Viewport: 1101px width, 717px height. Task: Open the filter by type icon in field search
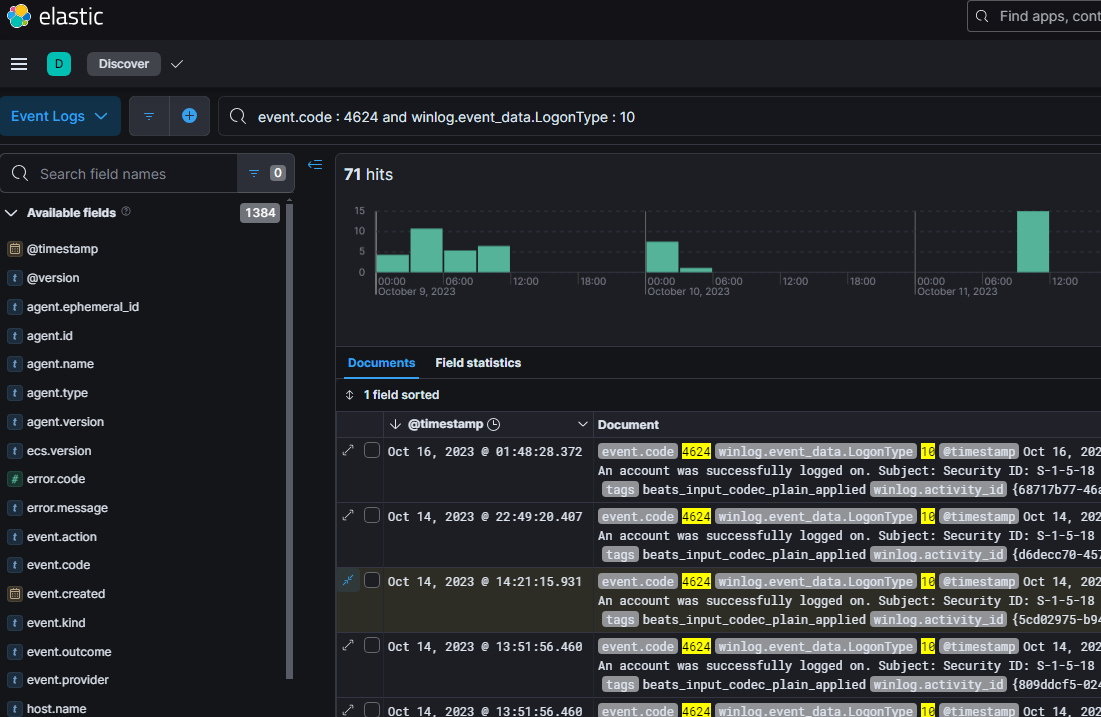[x=254, y=173]
